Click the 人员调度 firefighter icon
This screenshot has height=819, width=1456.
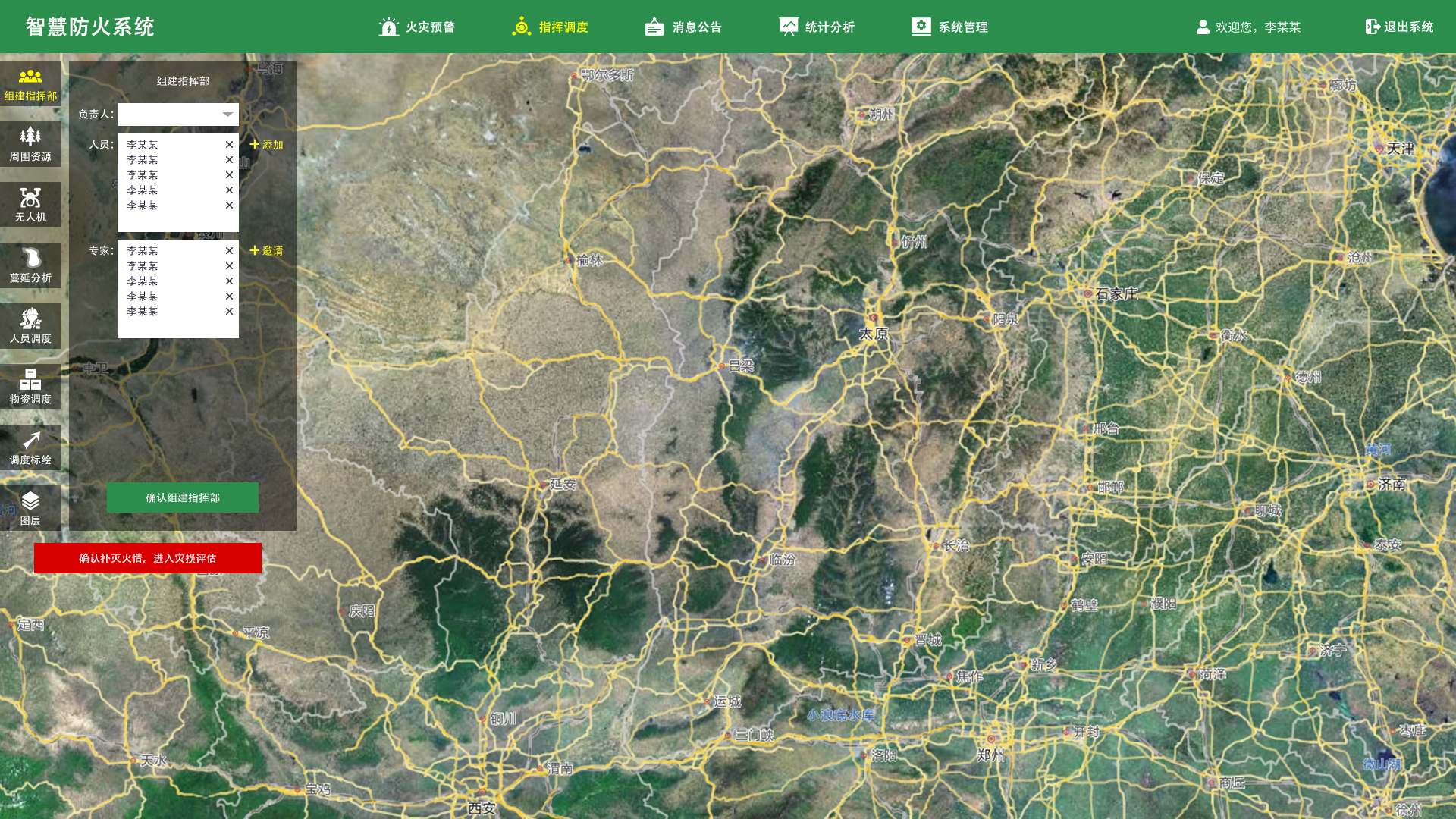coord(30,326)
